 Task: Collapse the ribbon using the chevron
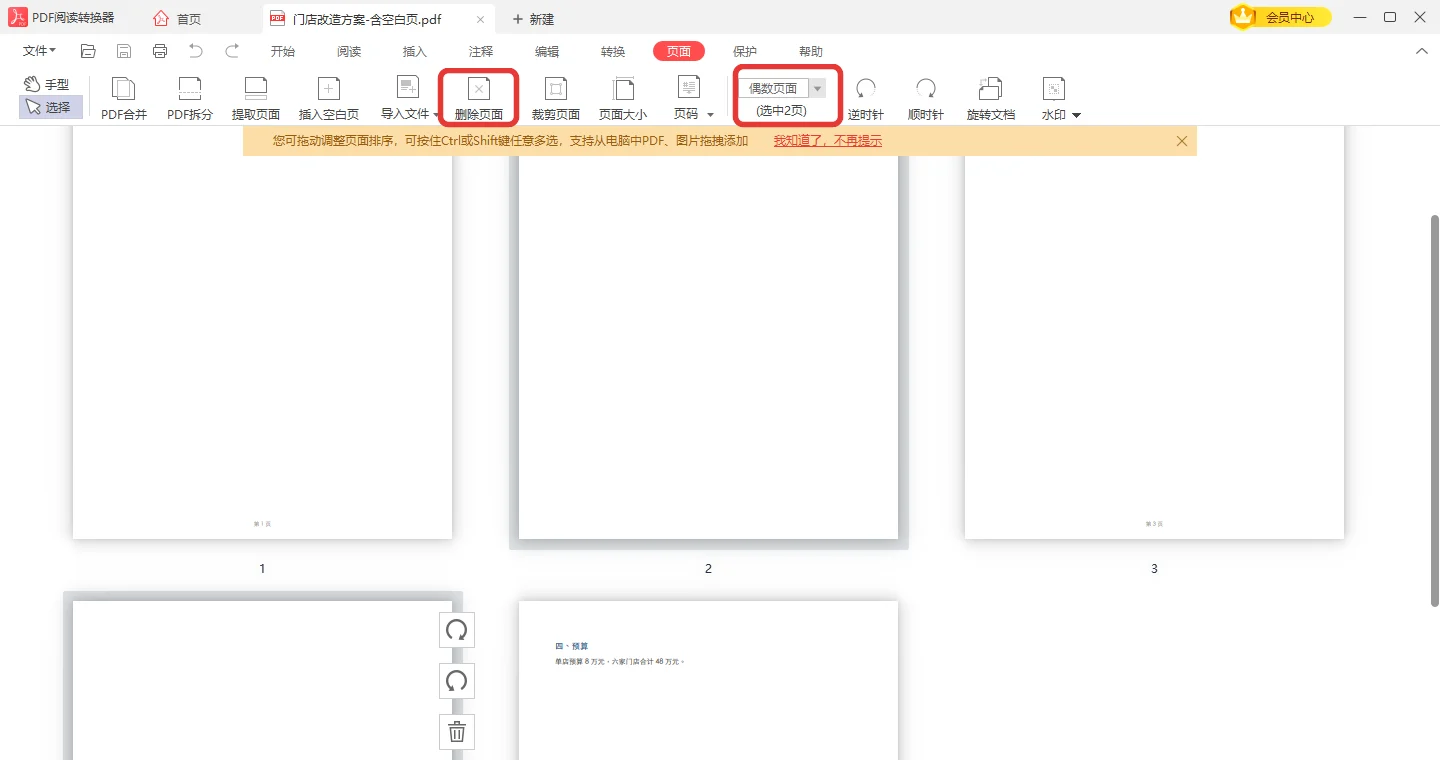1422,51
